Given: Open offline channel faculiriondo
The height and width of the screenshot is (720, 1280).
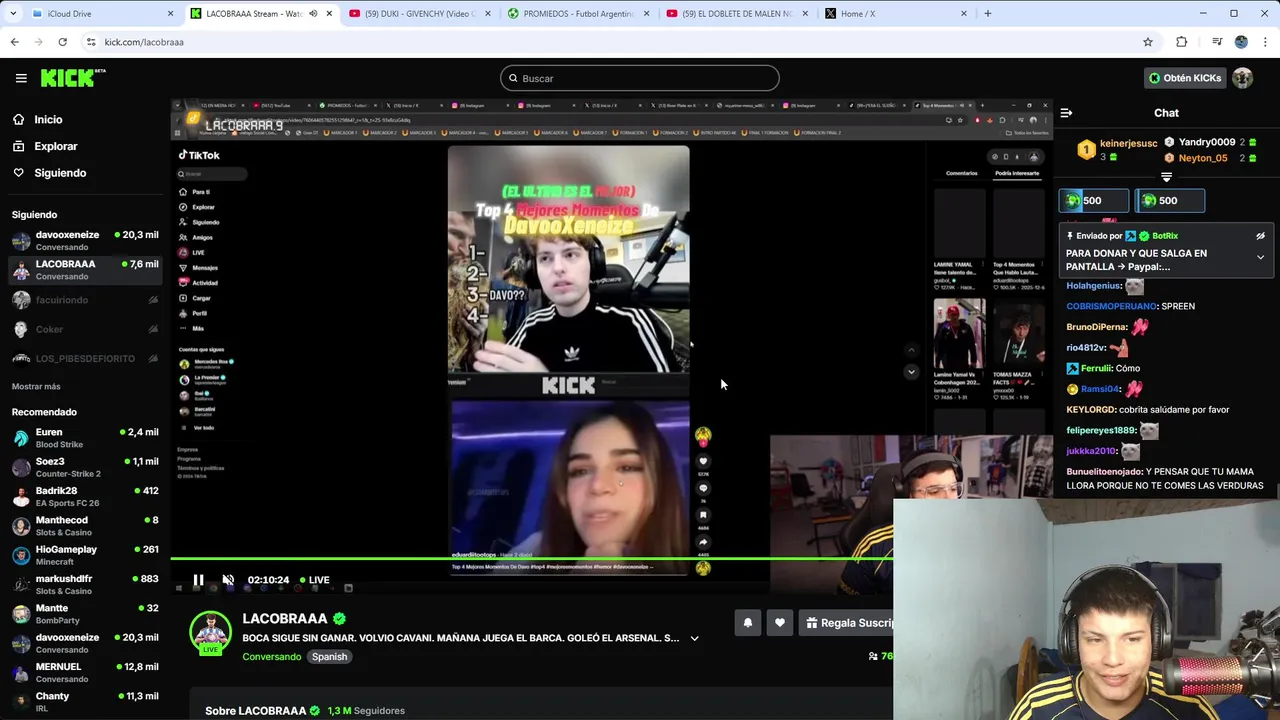Looking at the screenshot, I should [86, 300].
